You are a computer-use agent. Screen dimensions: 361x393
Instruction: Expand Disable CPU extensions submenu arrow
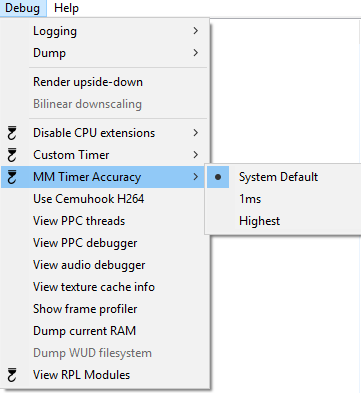click(x=196, y=133)
